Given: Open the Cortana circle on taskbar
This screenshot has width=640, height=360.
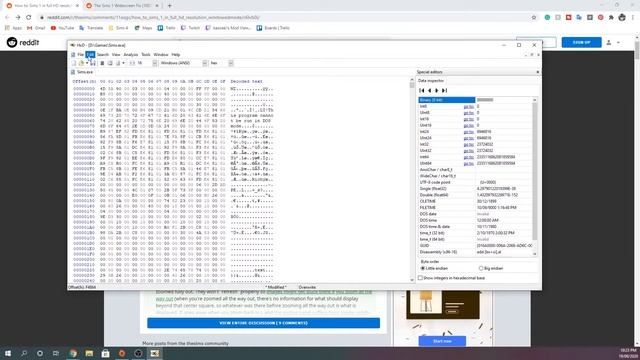Looking at the screenshot, I should [x=40, y=353].
